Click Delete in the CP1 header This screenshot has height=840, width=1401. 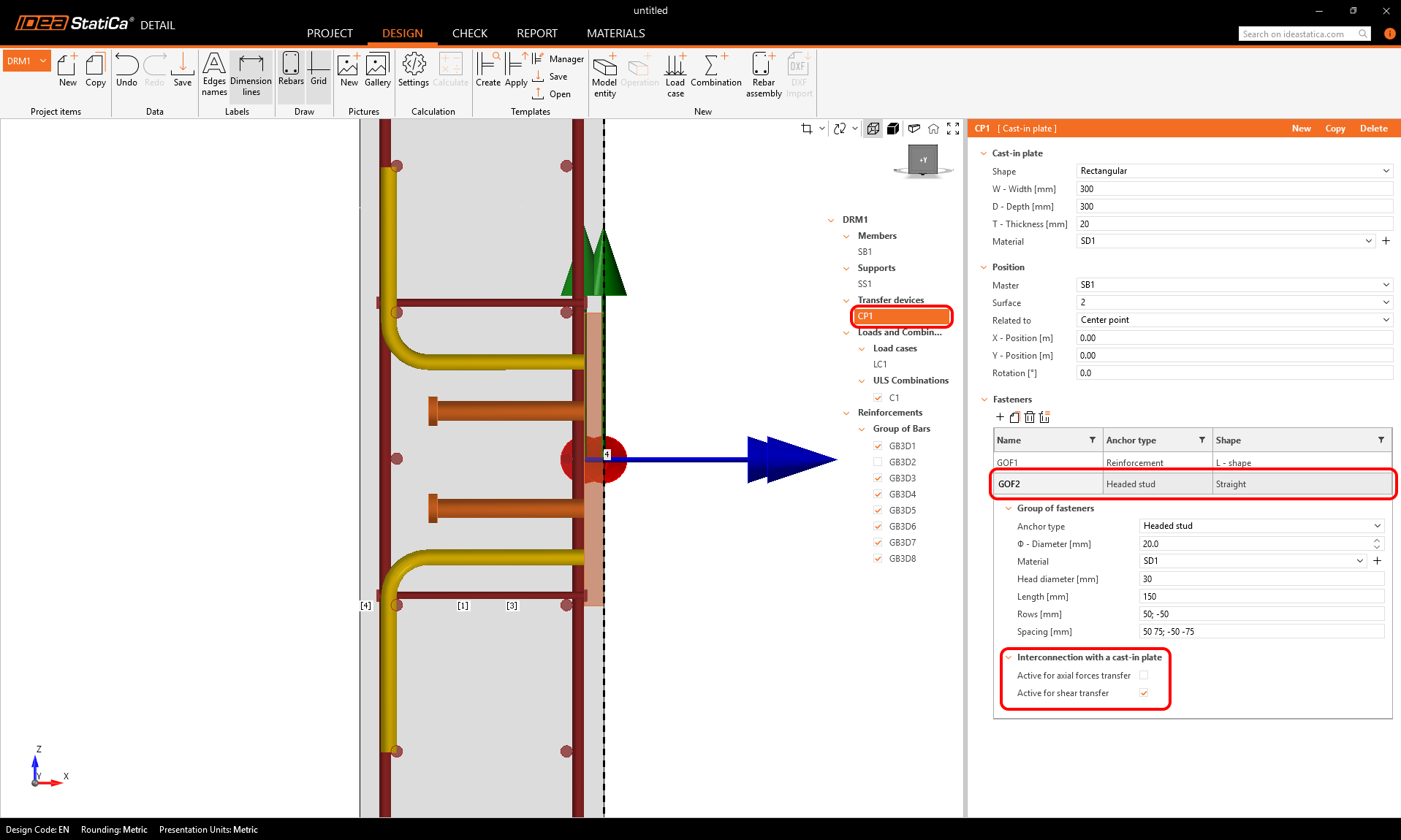coord(1373,129)
